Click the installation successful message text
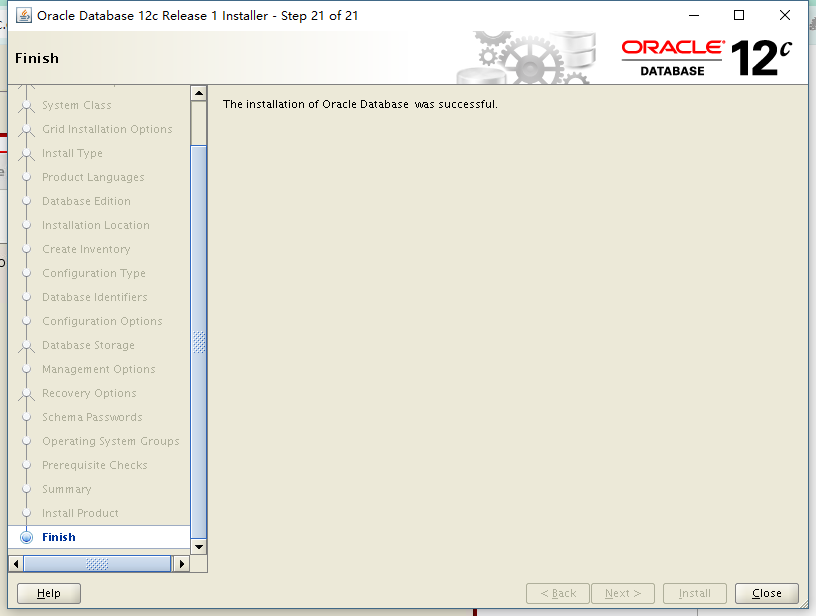This screenshot has width=816, height=616. [360, 104]
